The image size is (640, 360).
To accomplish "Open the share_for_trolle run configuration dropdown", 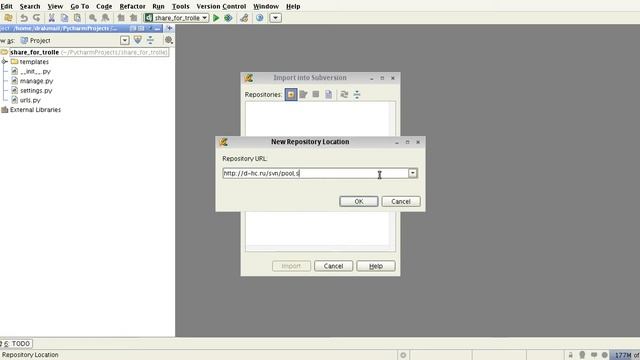I will (177, 18).
